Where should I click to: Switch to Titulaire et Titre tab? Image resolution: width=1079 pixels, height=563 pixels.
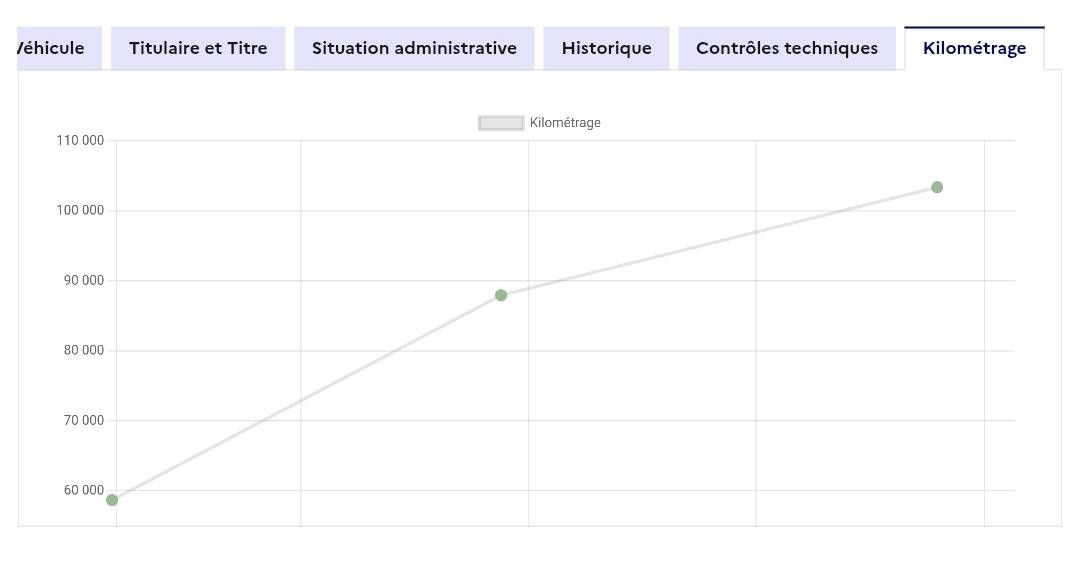pyautogui.click(x=198, y=48)
